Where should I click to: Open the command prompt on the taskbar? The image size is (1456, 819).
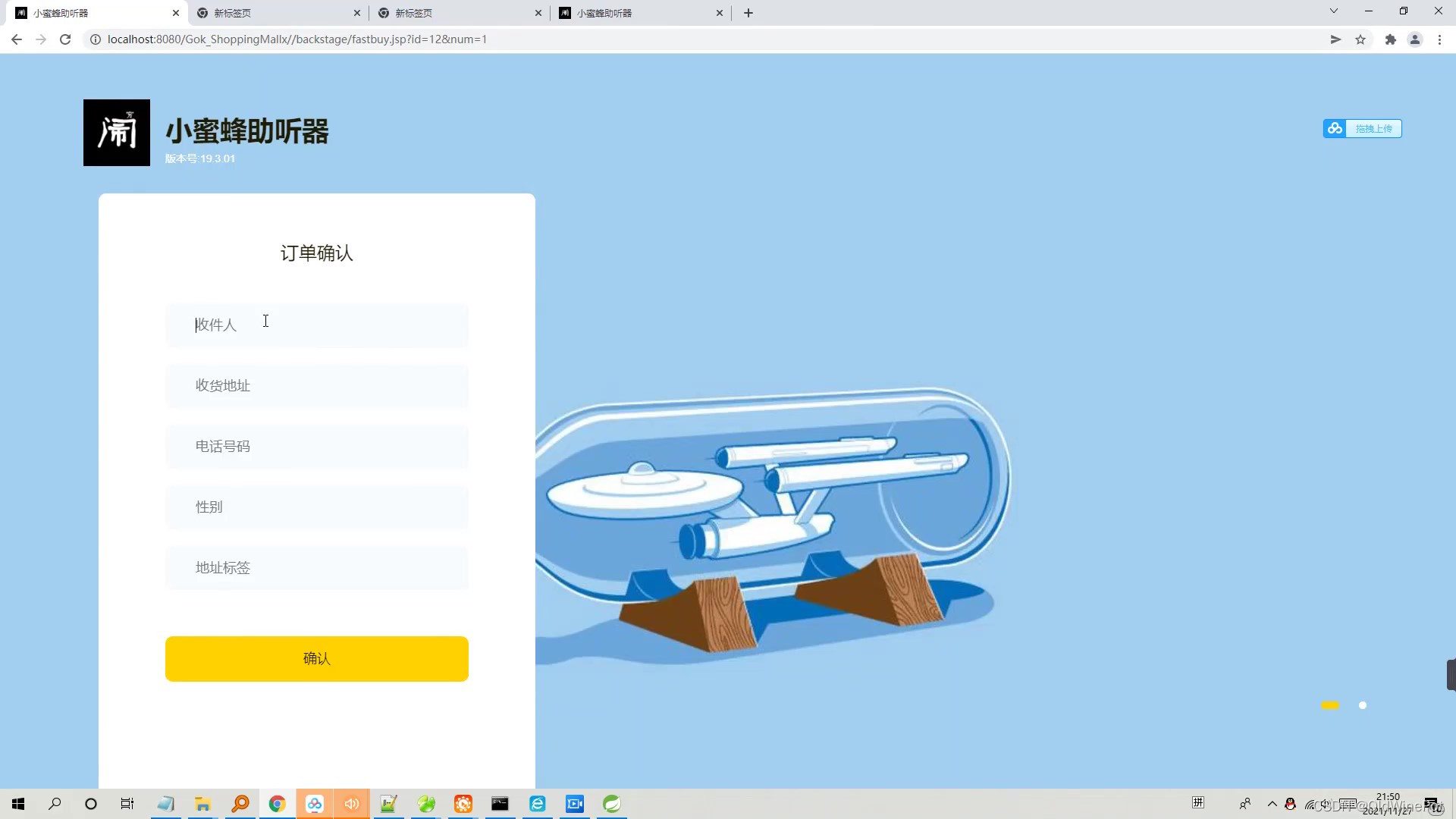[x=500, y=804]
